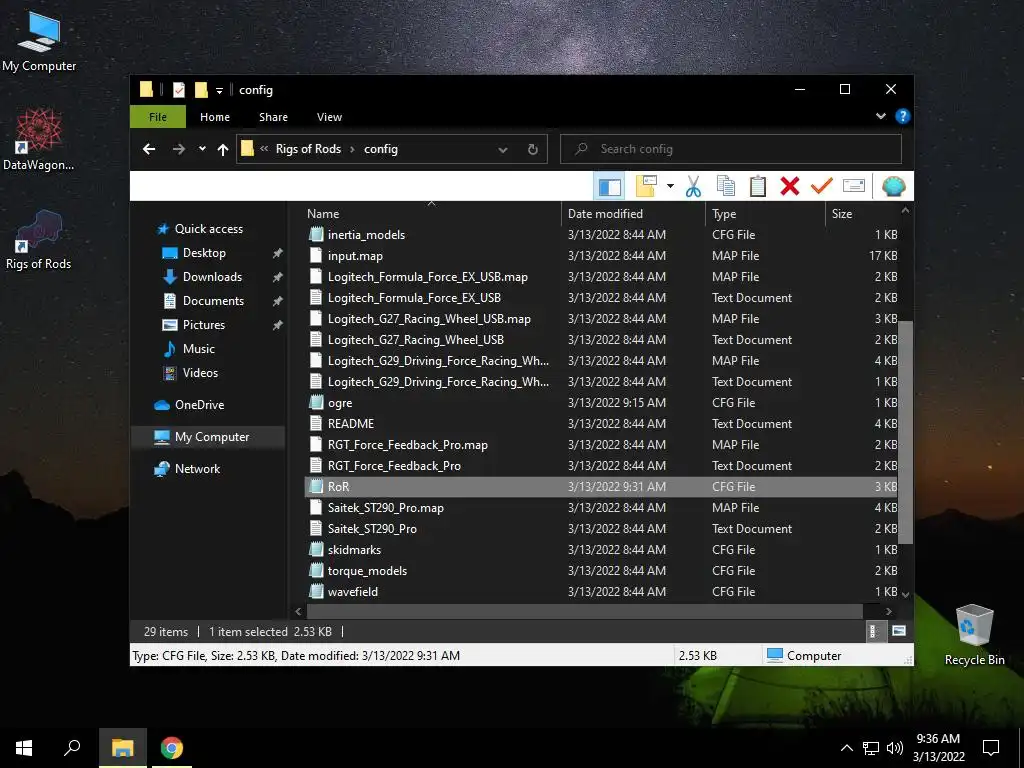Image resolution: width=1024 pixels, height=768 pixels.
Task: Open the My Computer desktop icon
Action: 39,42
